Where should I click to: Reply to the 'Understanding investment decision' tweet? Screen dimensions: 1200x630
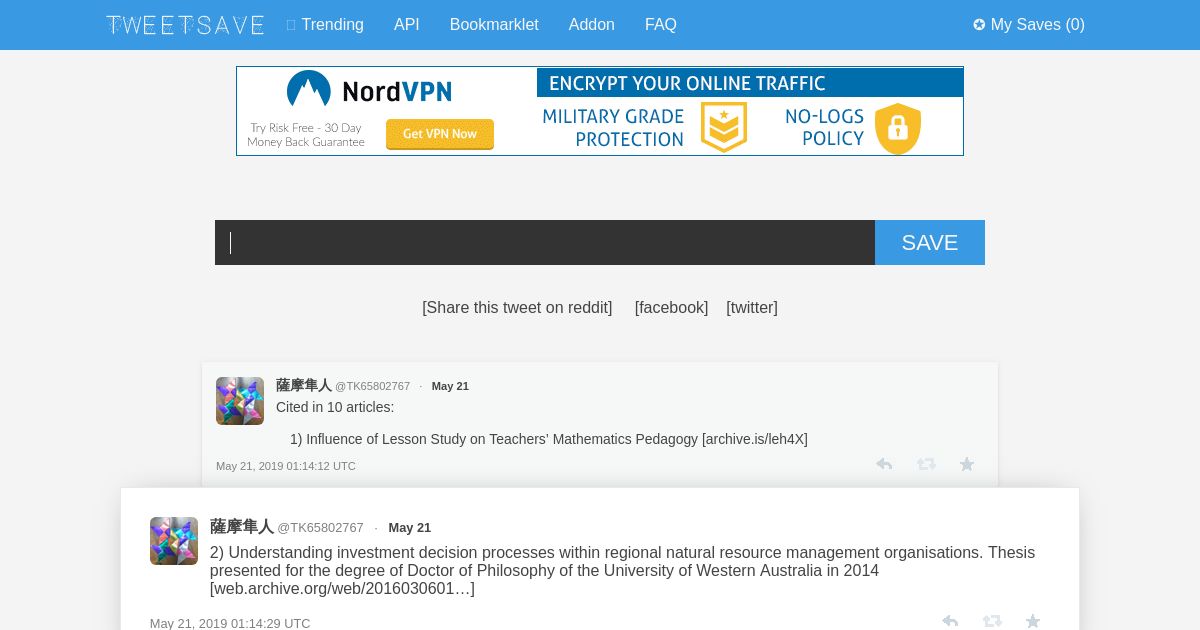pyautogui.click(x=950, y=621)
